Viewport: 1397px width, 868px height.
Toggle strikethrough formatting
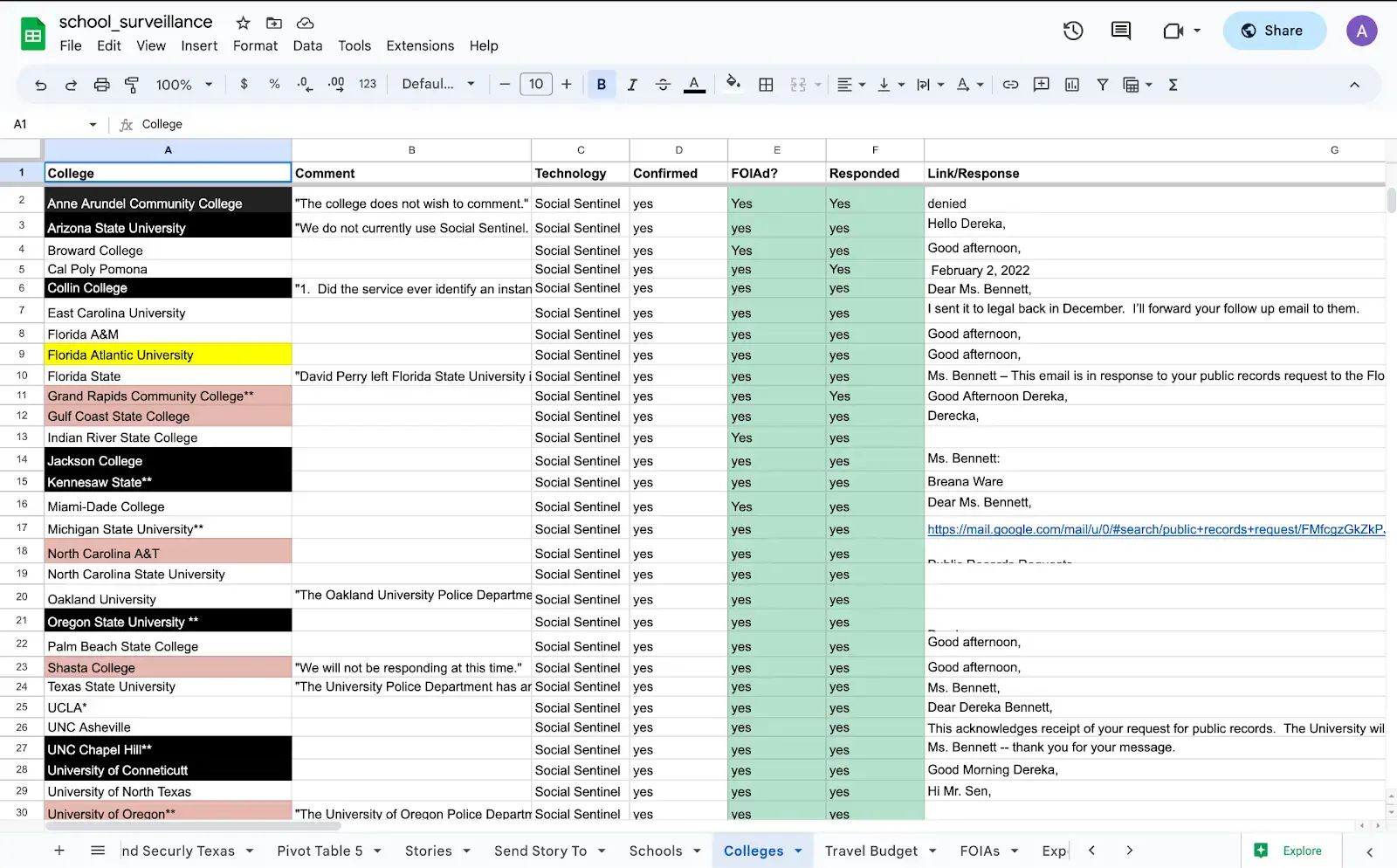click(663, 85)
